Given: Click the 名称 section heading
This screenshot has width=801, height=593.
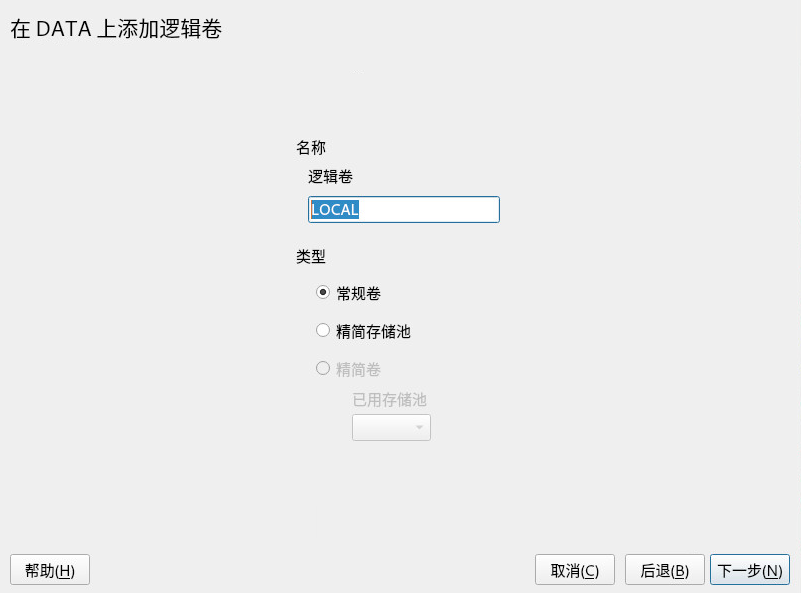Looking at the screenshot, I should (x=311, y=148).
